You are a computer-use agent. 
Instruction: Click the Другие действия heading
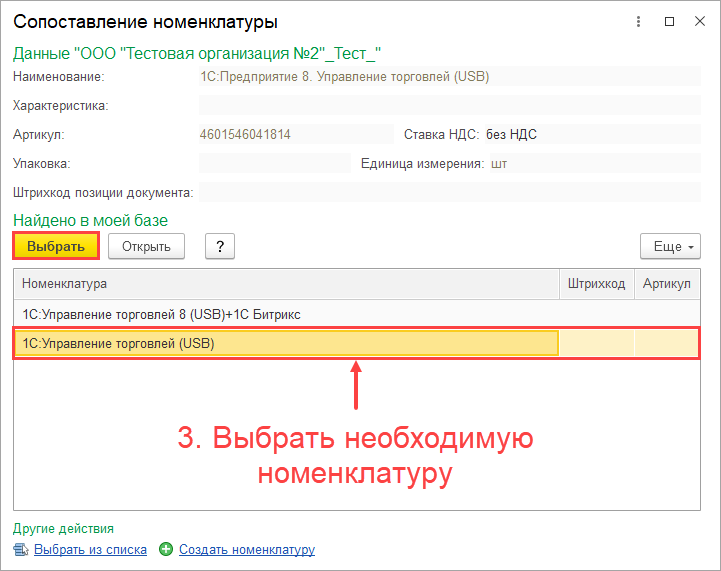pos(63,529)
